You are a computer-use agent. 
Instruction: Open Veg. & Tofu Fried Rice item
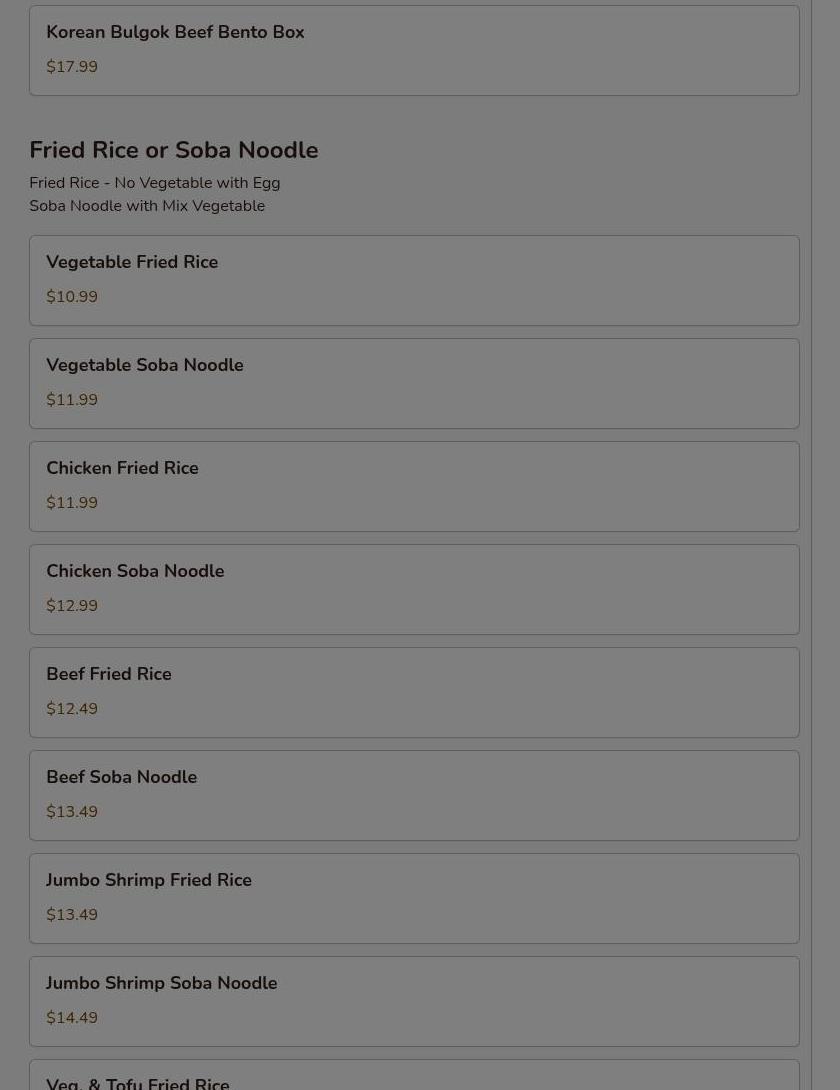pyautogui.click(x=414, y=1075)
